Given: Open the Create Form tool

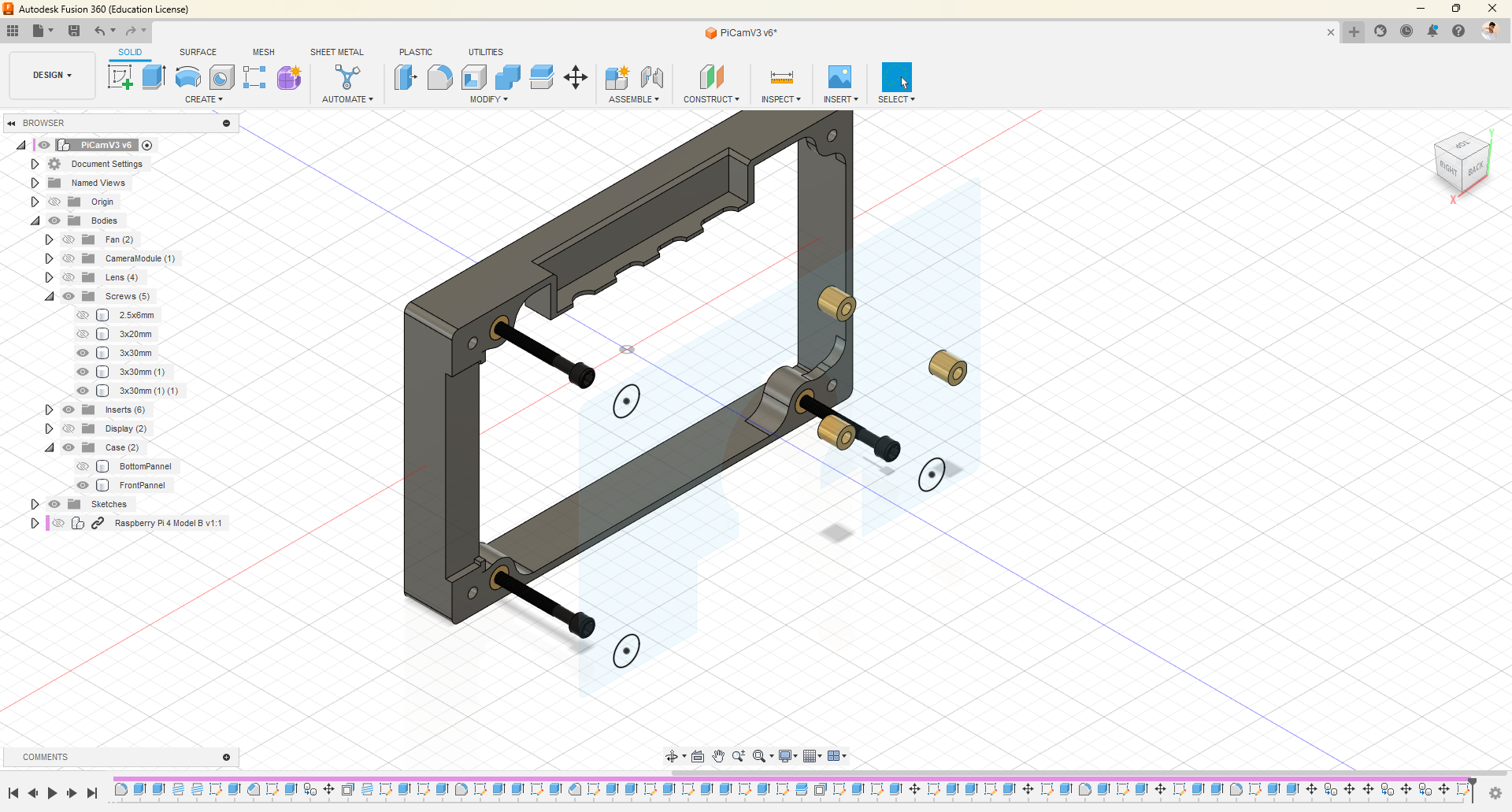Looking at the screenshot, I should coord(289,77).
